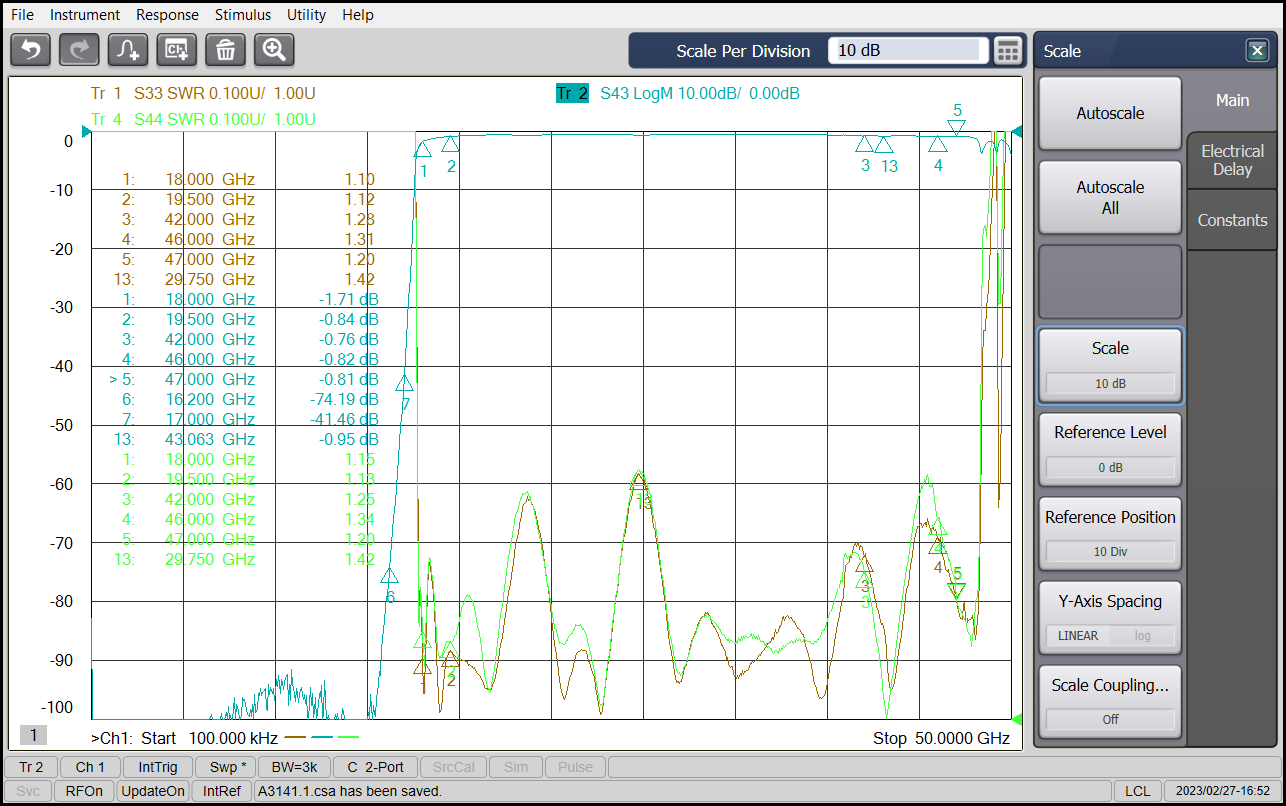Select the highlighted Tr 2 trace label

point(571,93)
